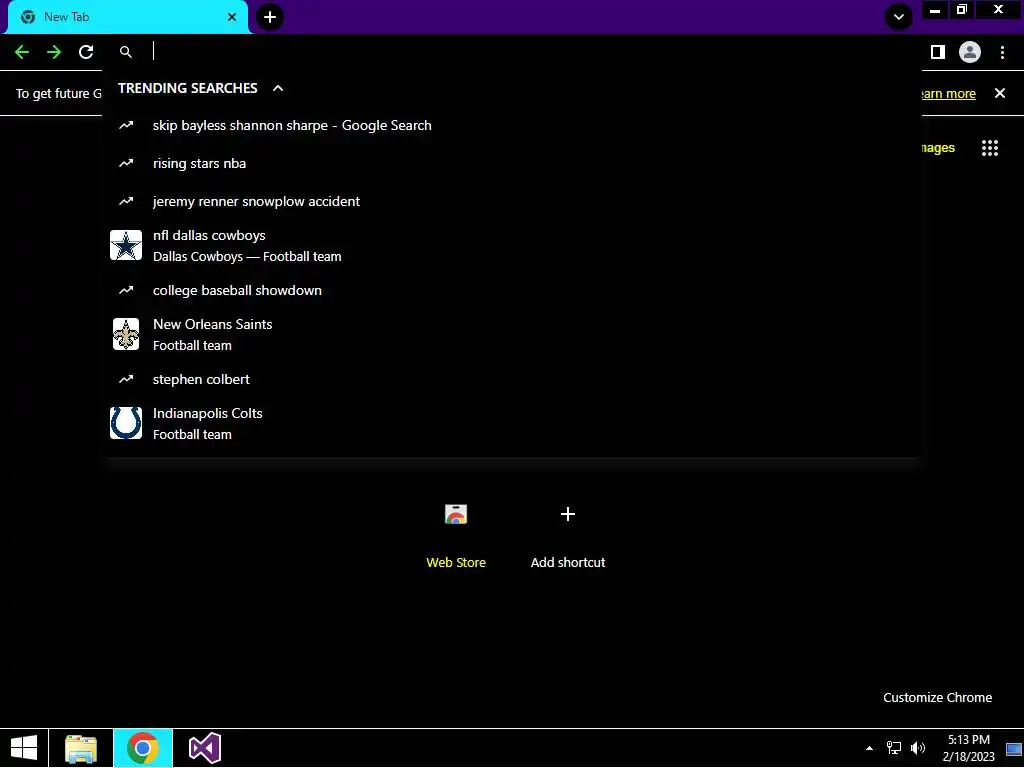The width and height of the screenshot is (1024, 768).
Task: Select skip bayless shannon sharpe suggestion
Action: tap(512, 125)
